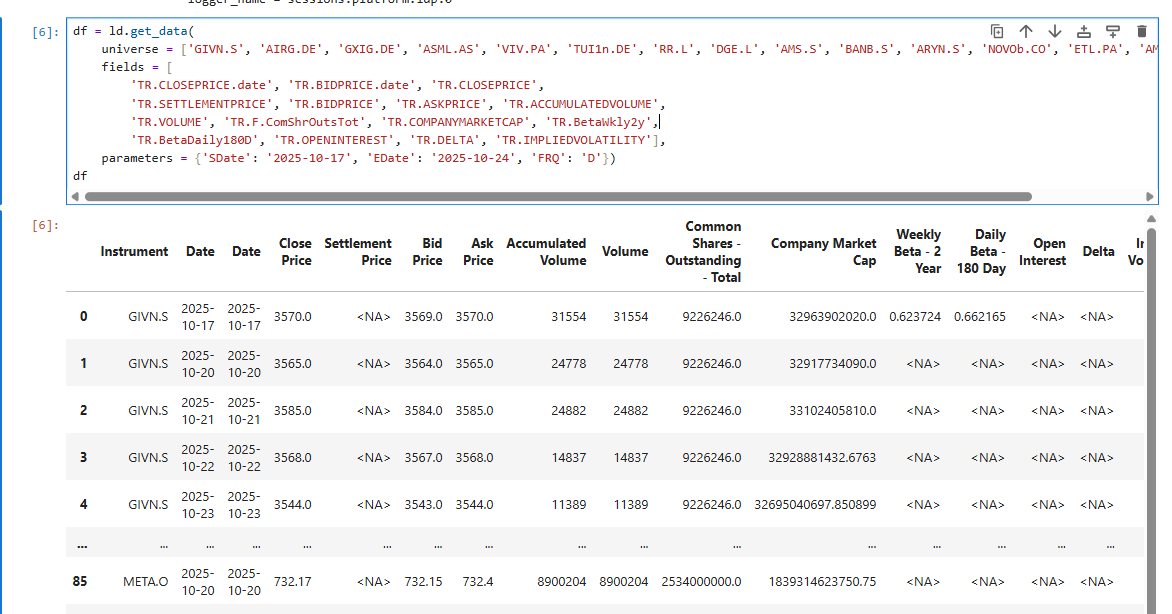The image size is (1172, 614).
Task: Insert a cell below icon
Action: click(1112, 31)
